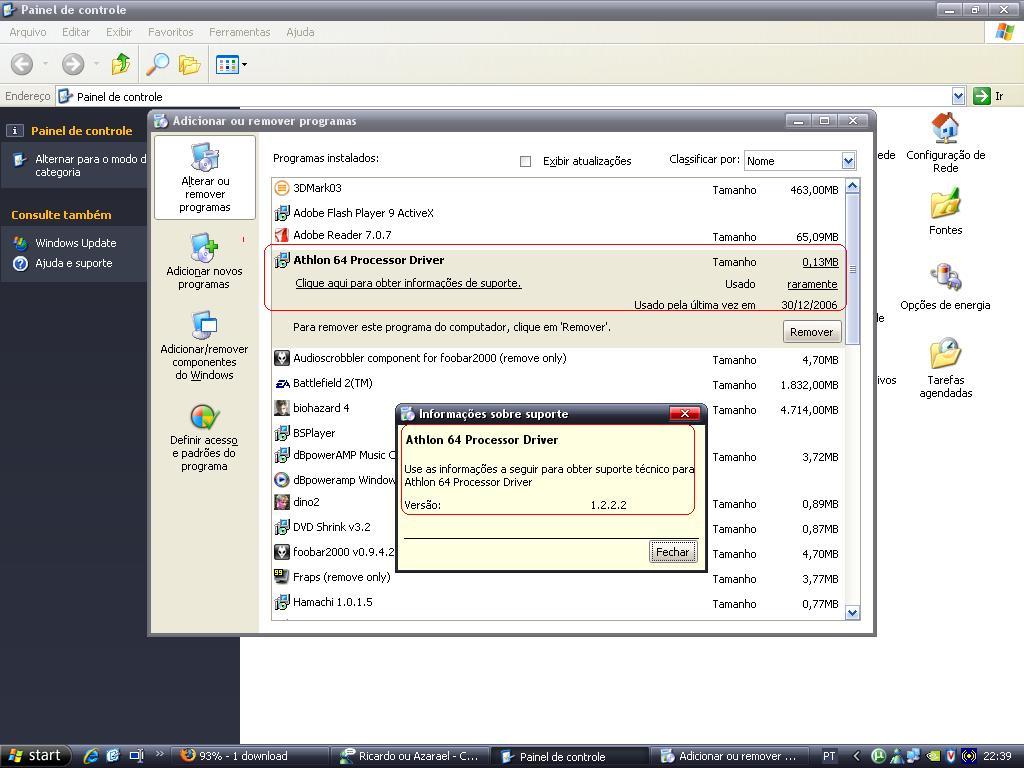Click the PT language indicator
This screenshot has width=1024, height=768.
(829, 756)
